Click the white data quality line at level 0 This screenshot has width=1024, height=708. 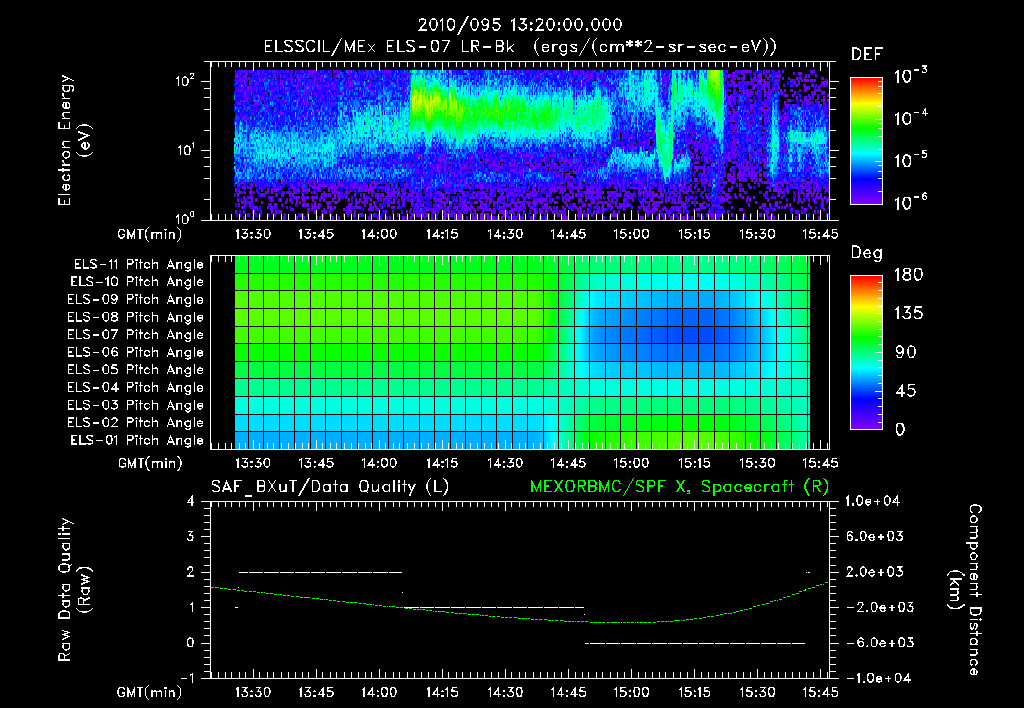695,643
